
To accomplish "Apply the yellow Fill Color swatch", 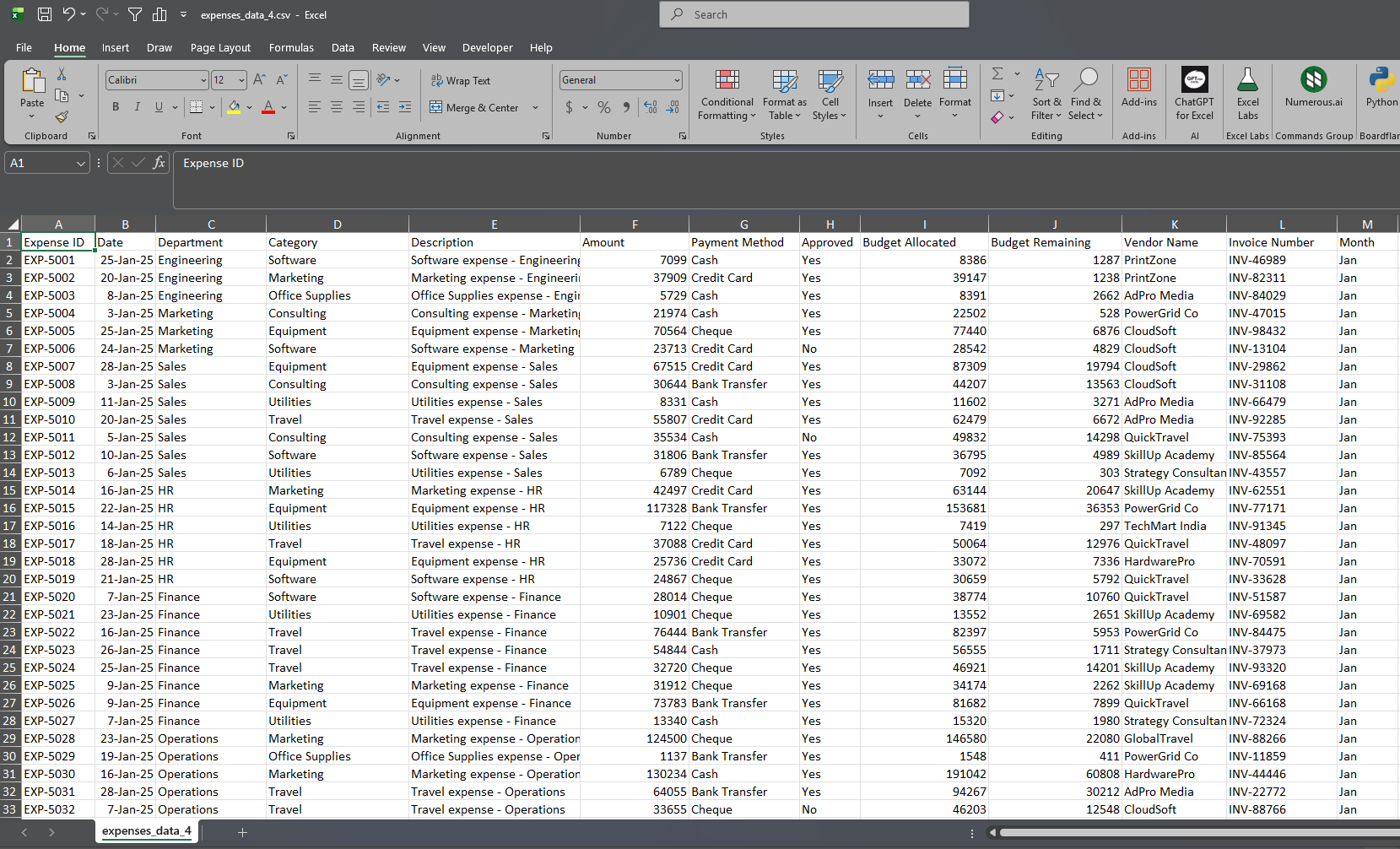I will [234, 107].
